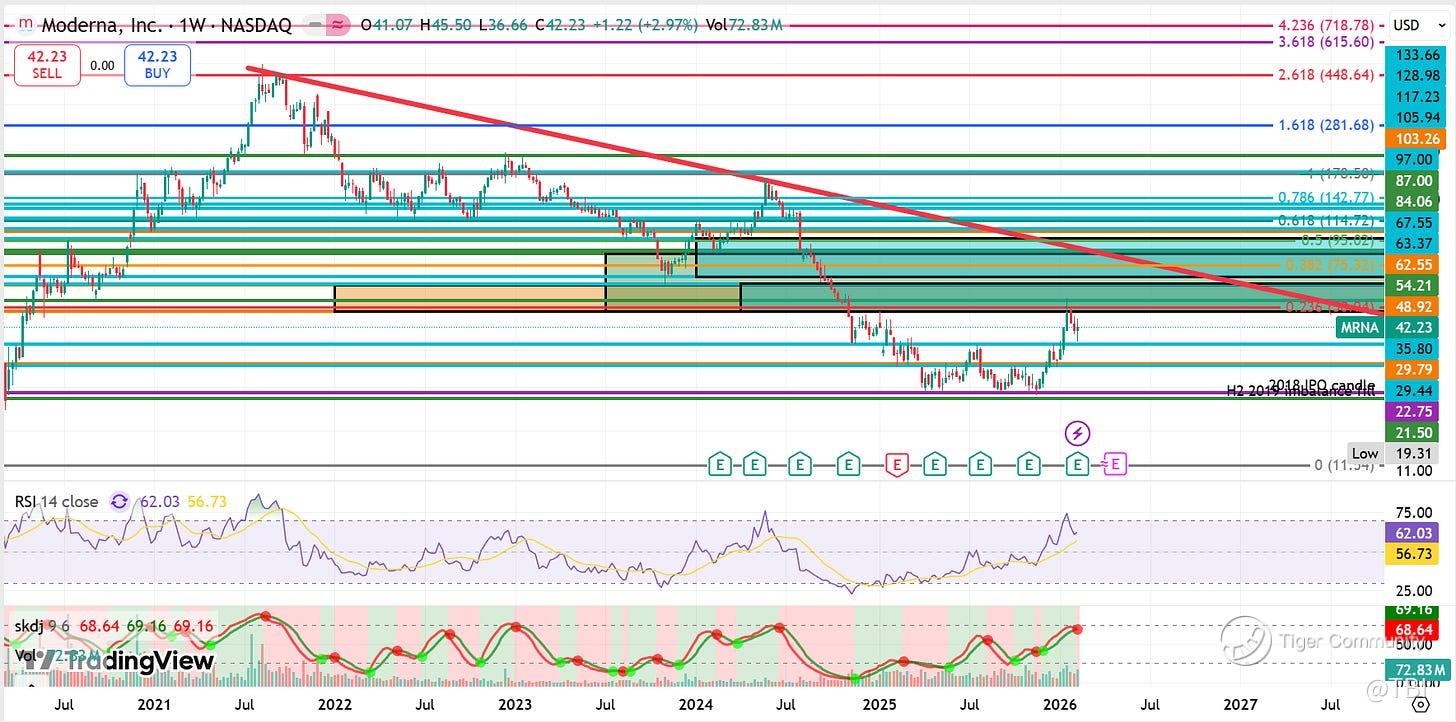
Task: Click the "RSI 14 close" indicator legend
Action: pyautogui.click(x=56, y=501)
